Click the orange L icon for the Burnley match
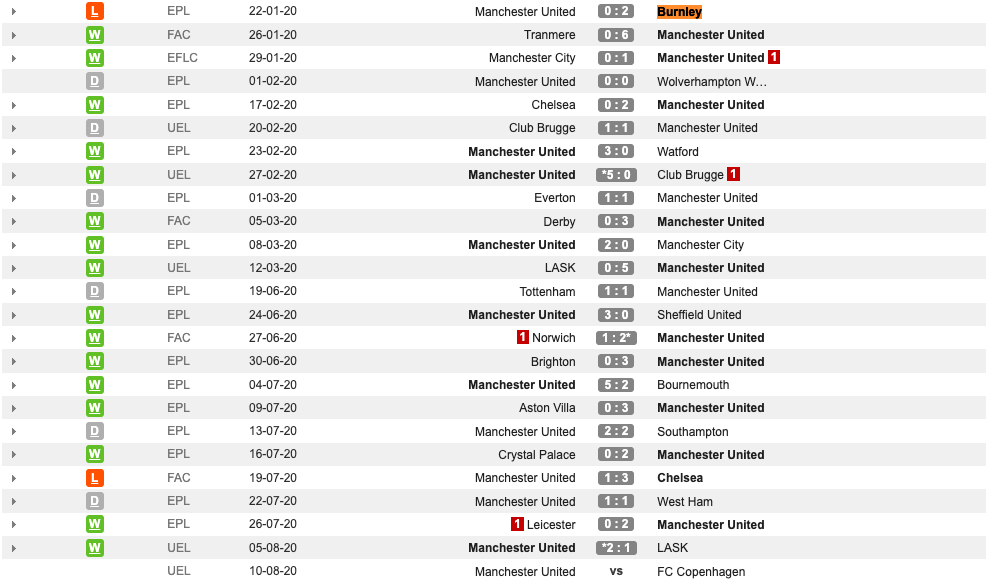 [x=95, y=11]
